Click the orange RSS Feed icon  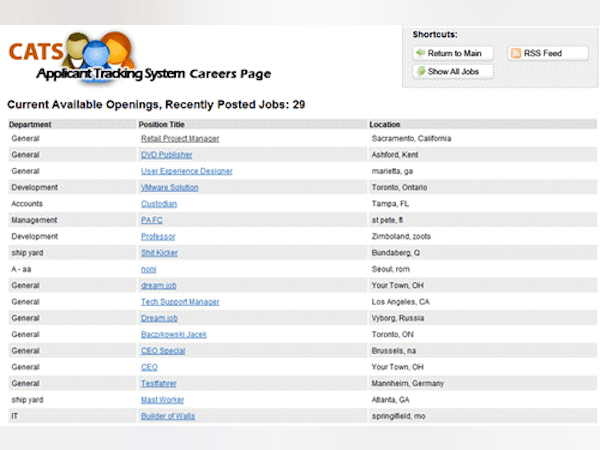[516, 53]
